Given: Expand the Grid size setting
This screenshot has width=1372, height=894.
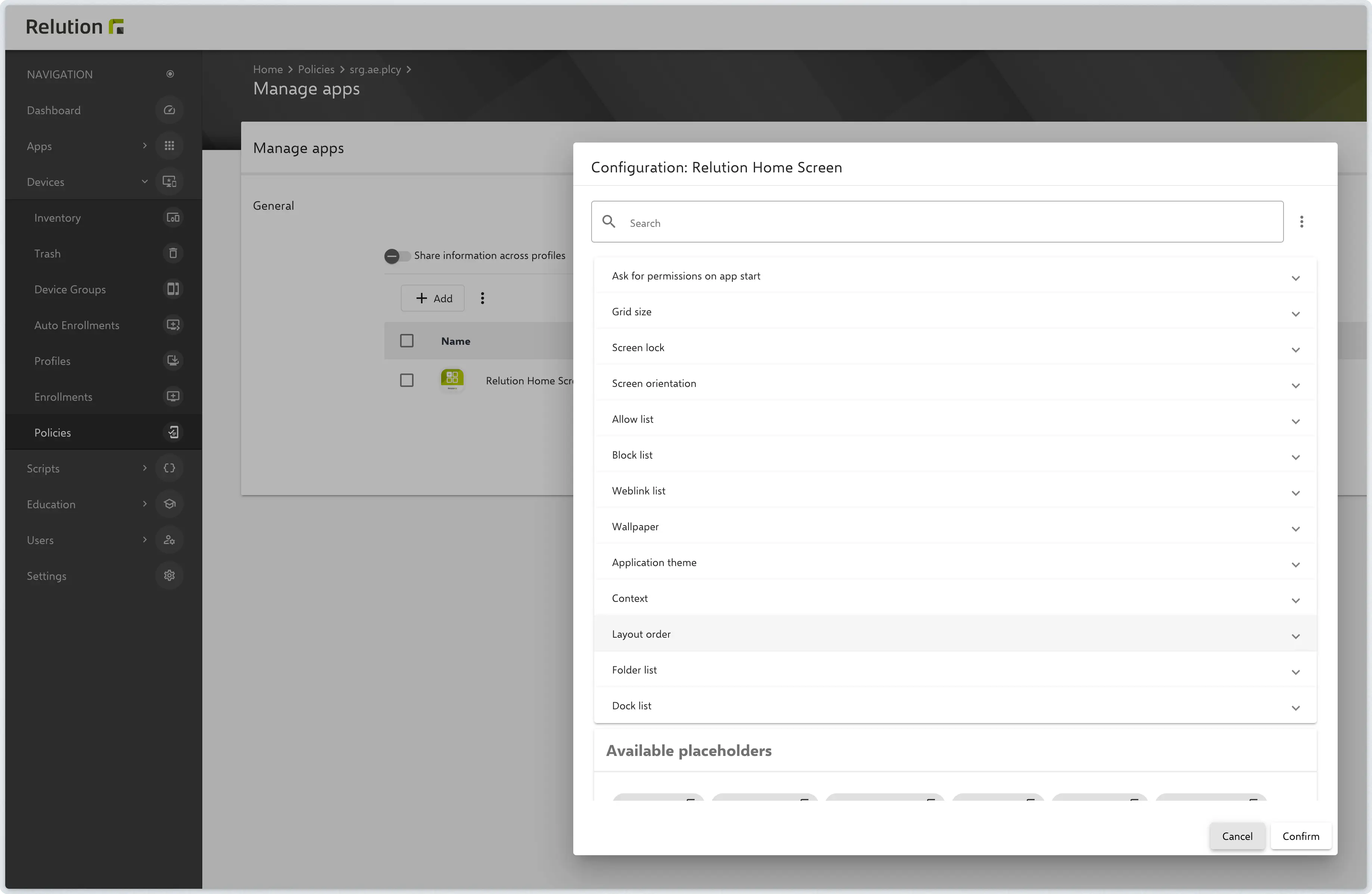Looking at the screenshot, I should (955, 312).
